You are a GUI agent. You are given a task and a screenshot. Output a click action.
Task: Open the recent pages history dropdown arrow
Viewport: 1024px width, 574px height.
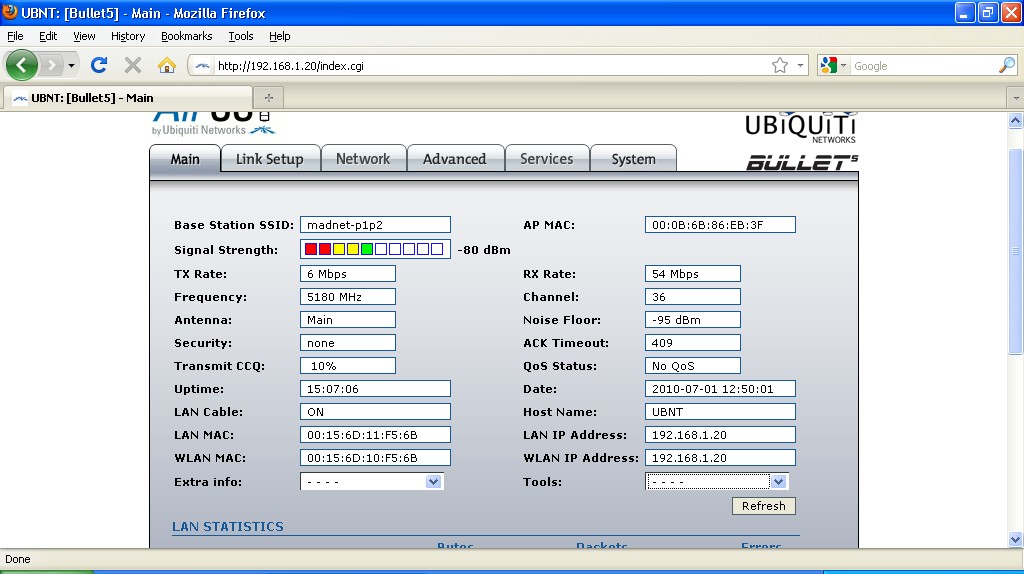click(71, 65)
